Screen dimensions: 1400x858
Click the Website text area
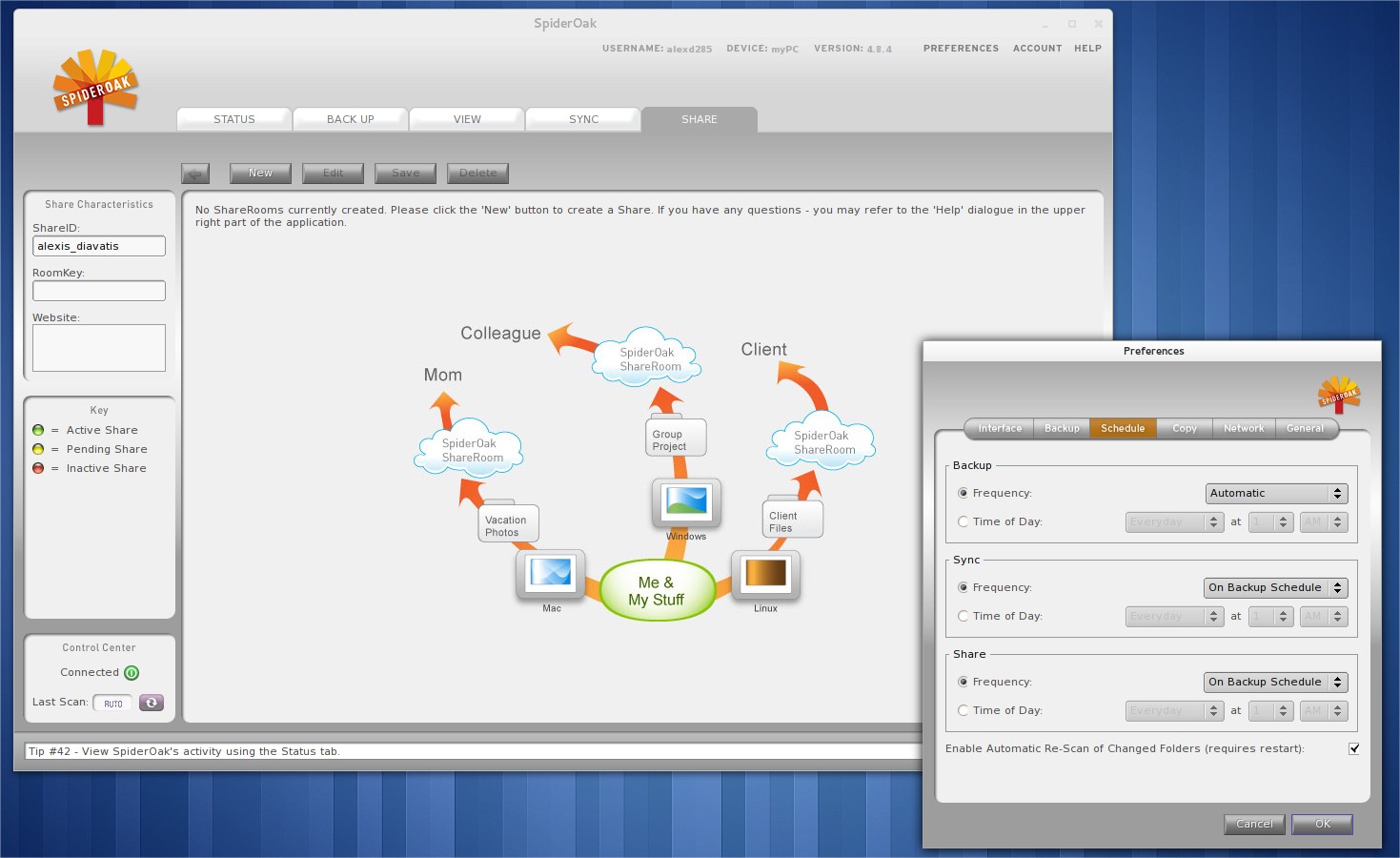coord(99,348)
